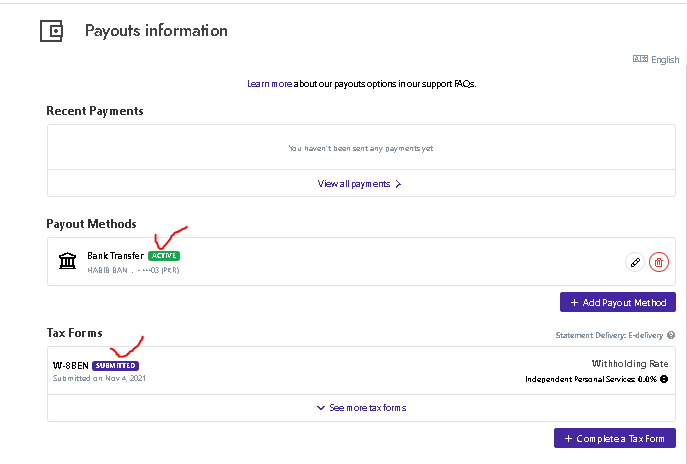Delete payout method with red trash icon

(658, 262)
